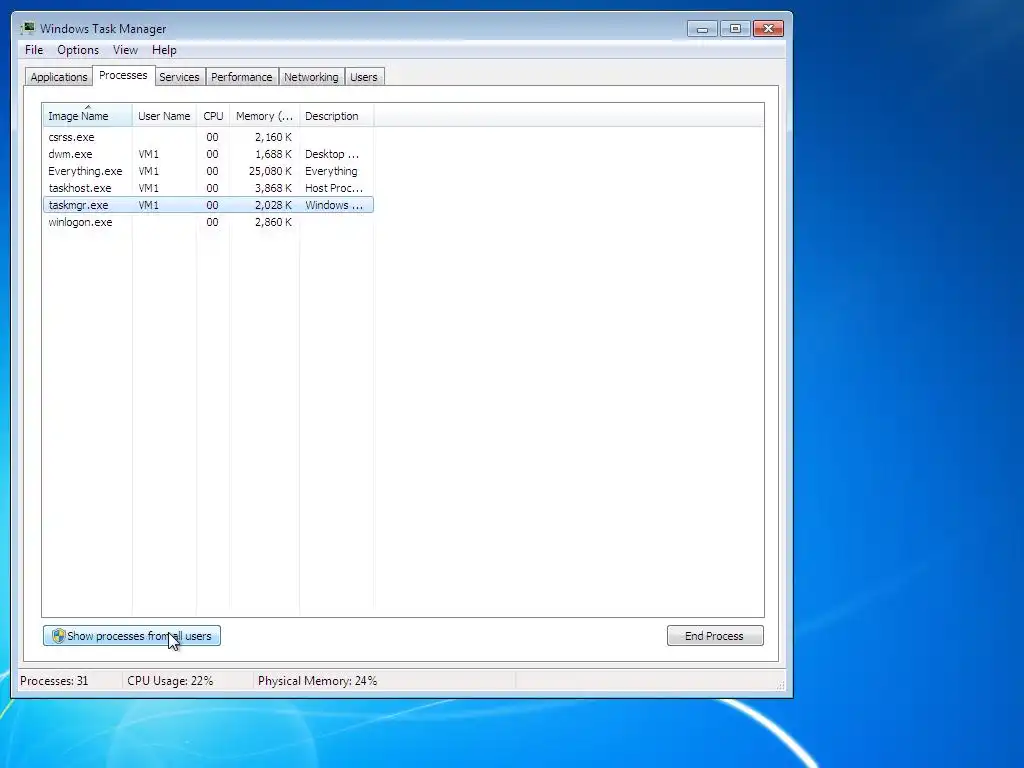This screenshot has width=1024, height=768.
Task: Select the taskhost.exe process
Action: coord(208,188)
